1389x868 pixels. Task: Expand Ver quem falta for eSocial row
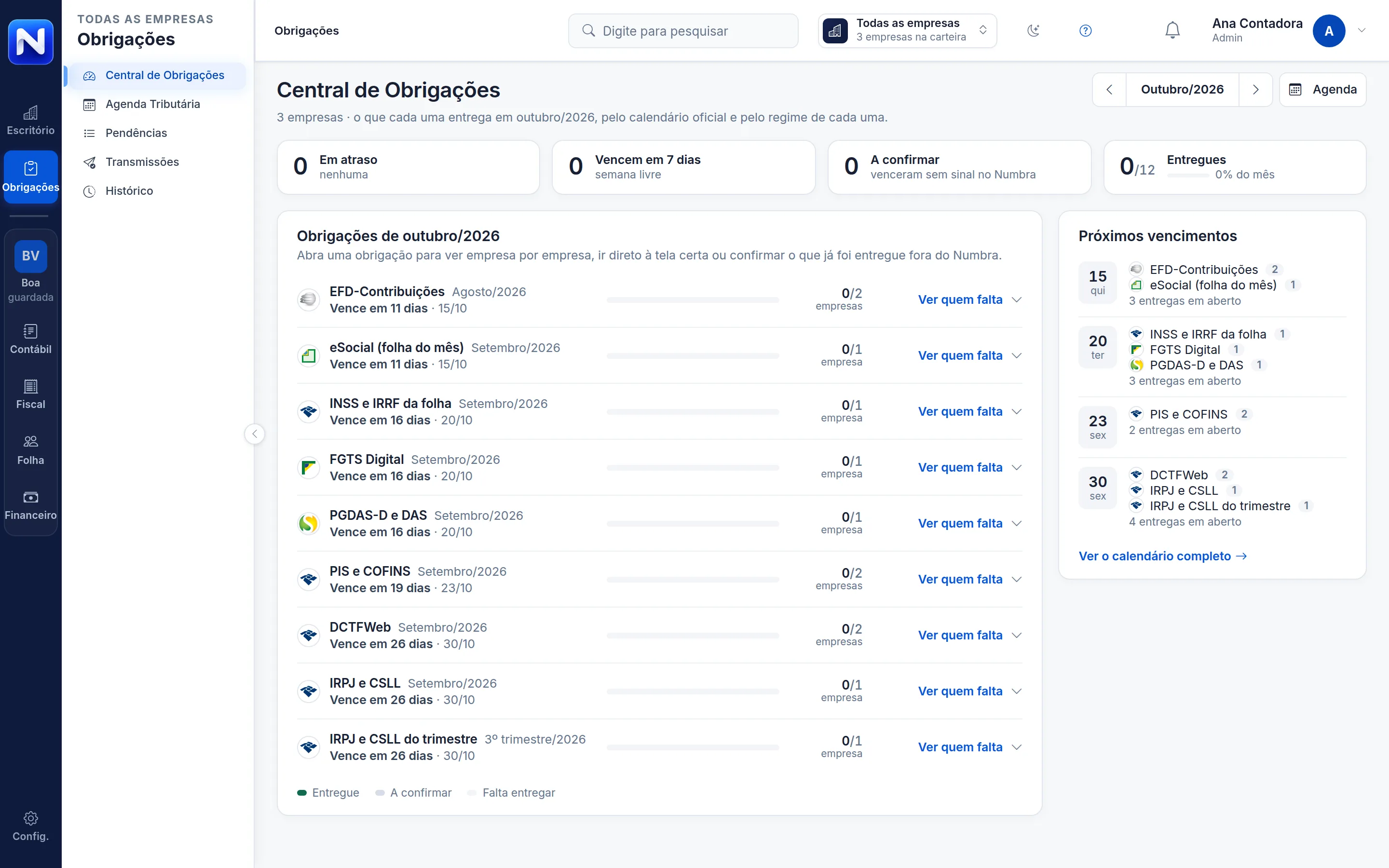click(970, 356)
